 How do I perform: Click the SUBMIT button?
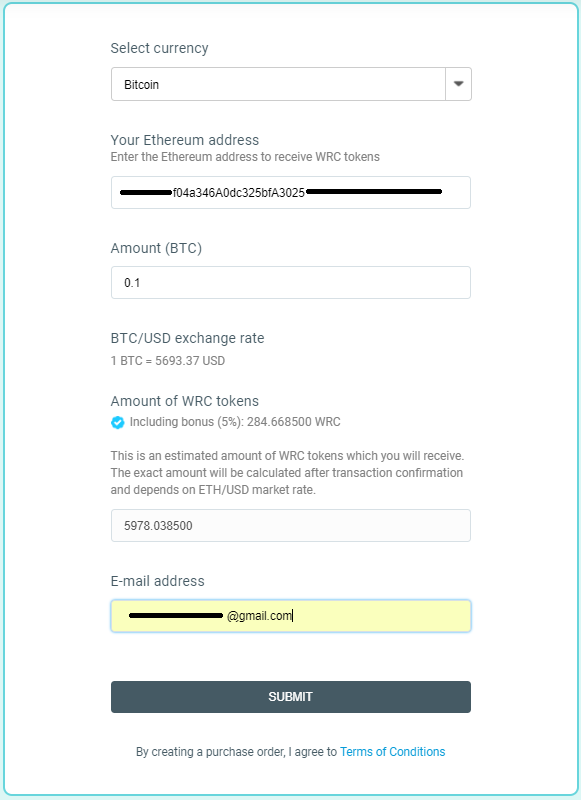(291, 697)
